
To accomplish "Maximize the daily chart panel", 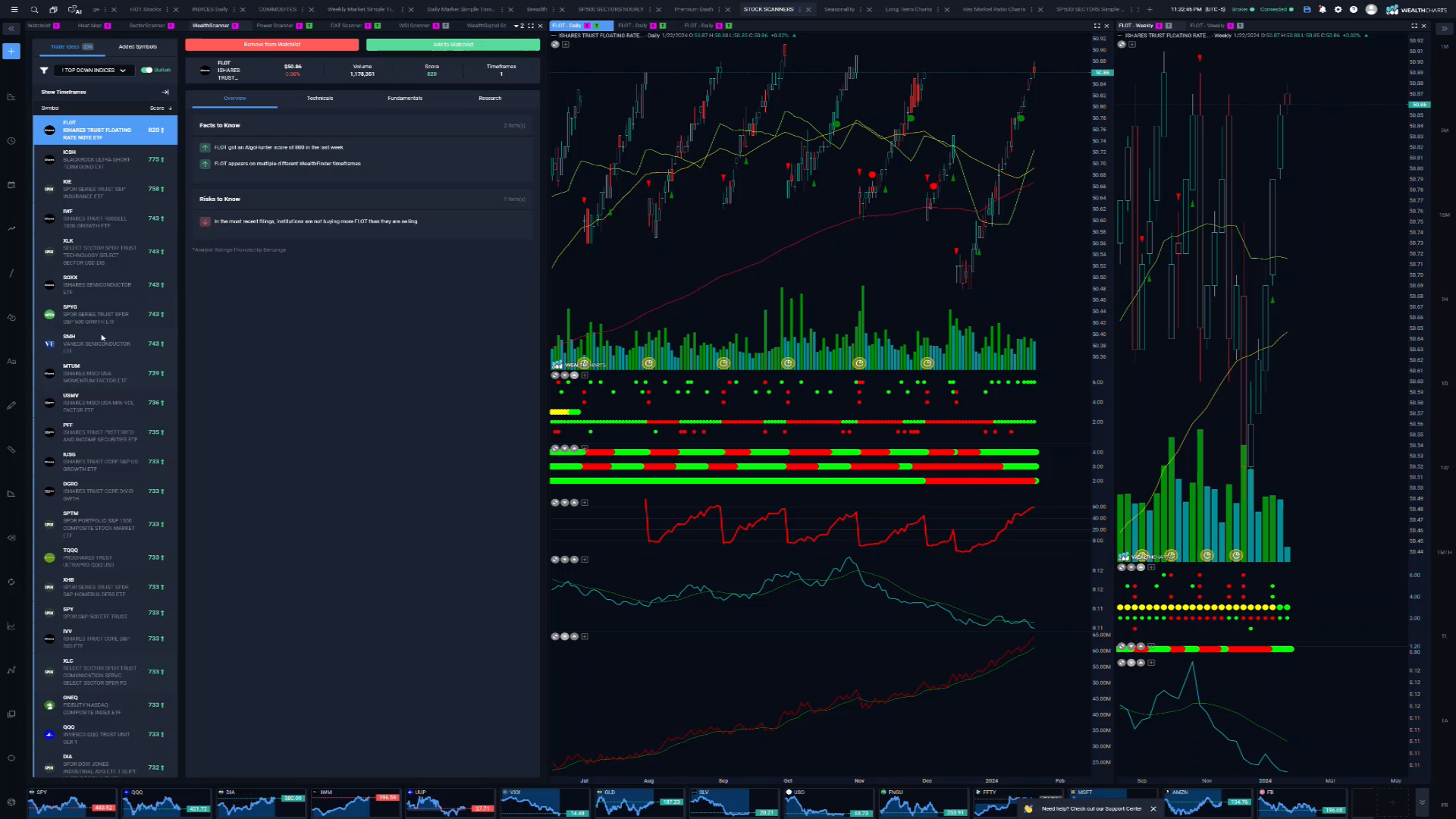I will (1097, 26).
